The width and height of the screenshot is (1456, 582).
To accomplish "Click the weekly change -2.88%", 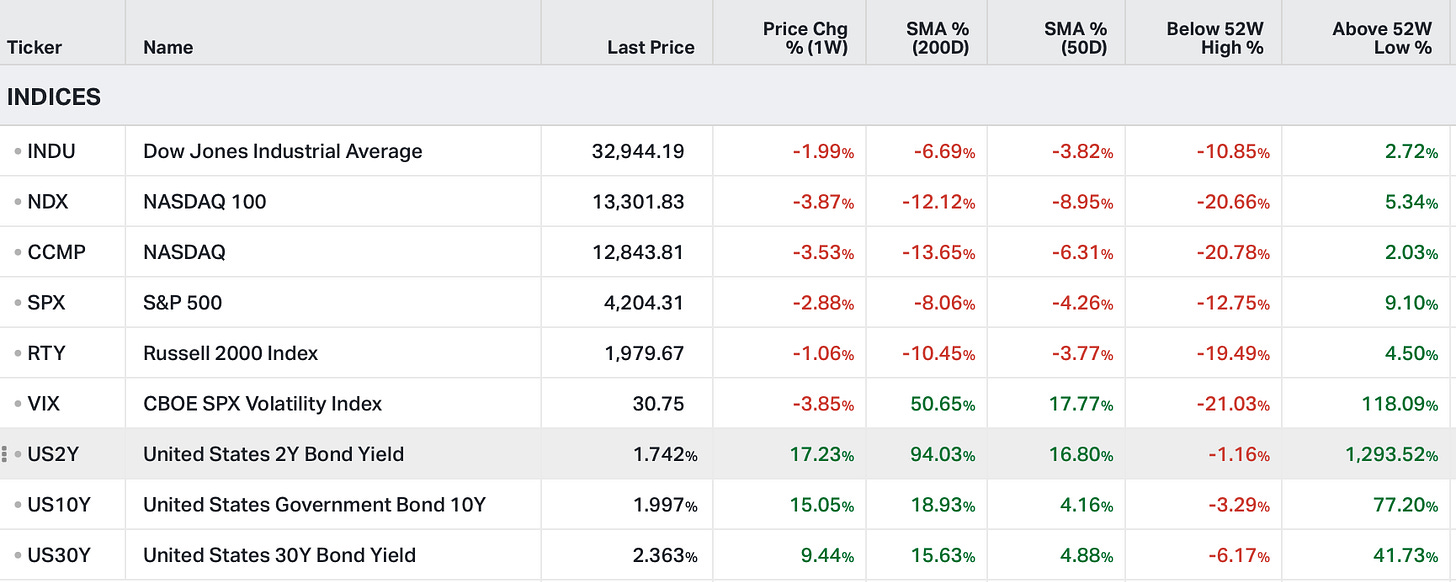I will point(823,303).
